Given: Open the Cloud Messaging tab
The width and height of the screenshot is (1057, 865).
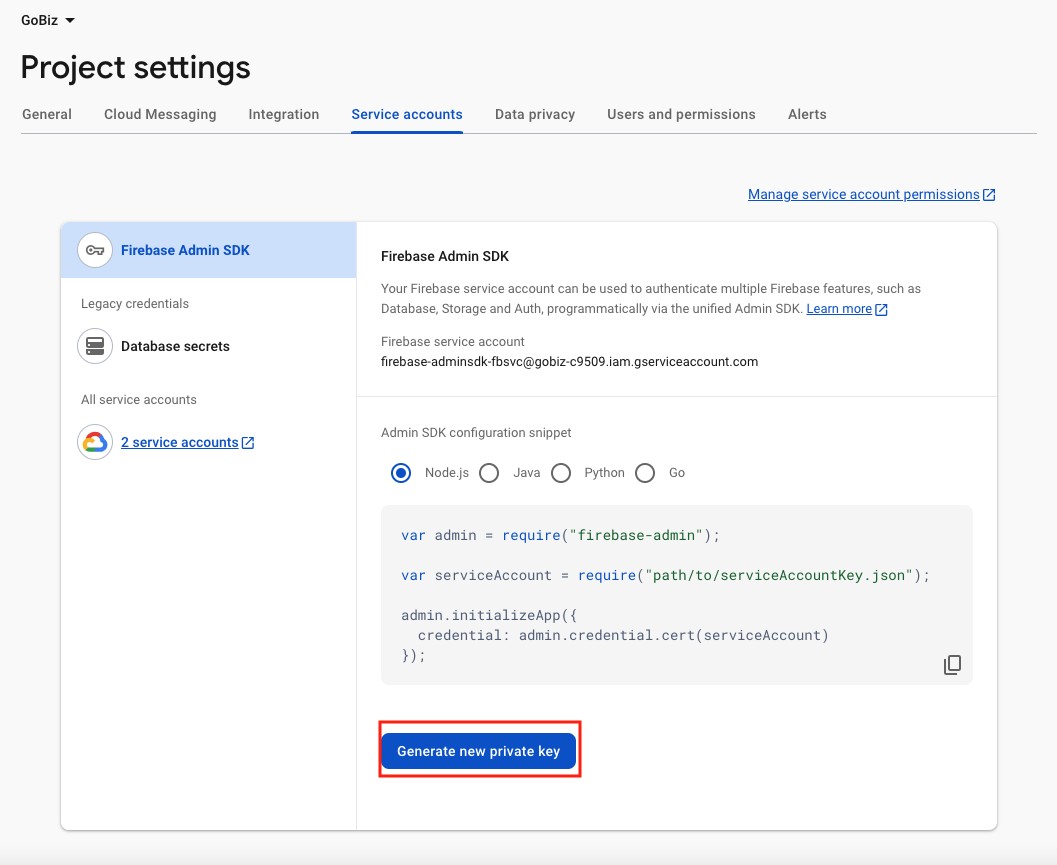Looking at the screenshot, I should tap(160, 114).
